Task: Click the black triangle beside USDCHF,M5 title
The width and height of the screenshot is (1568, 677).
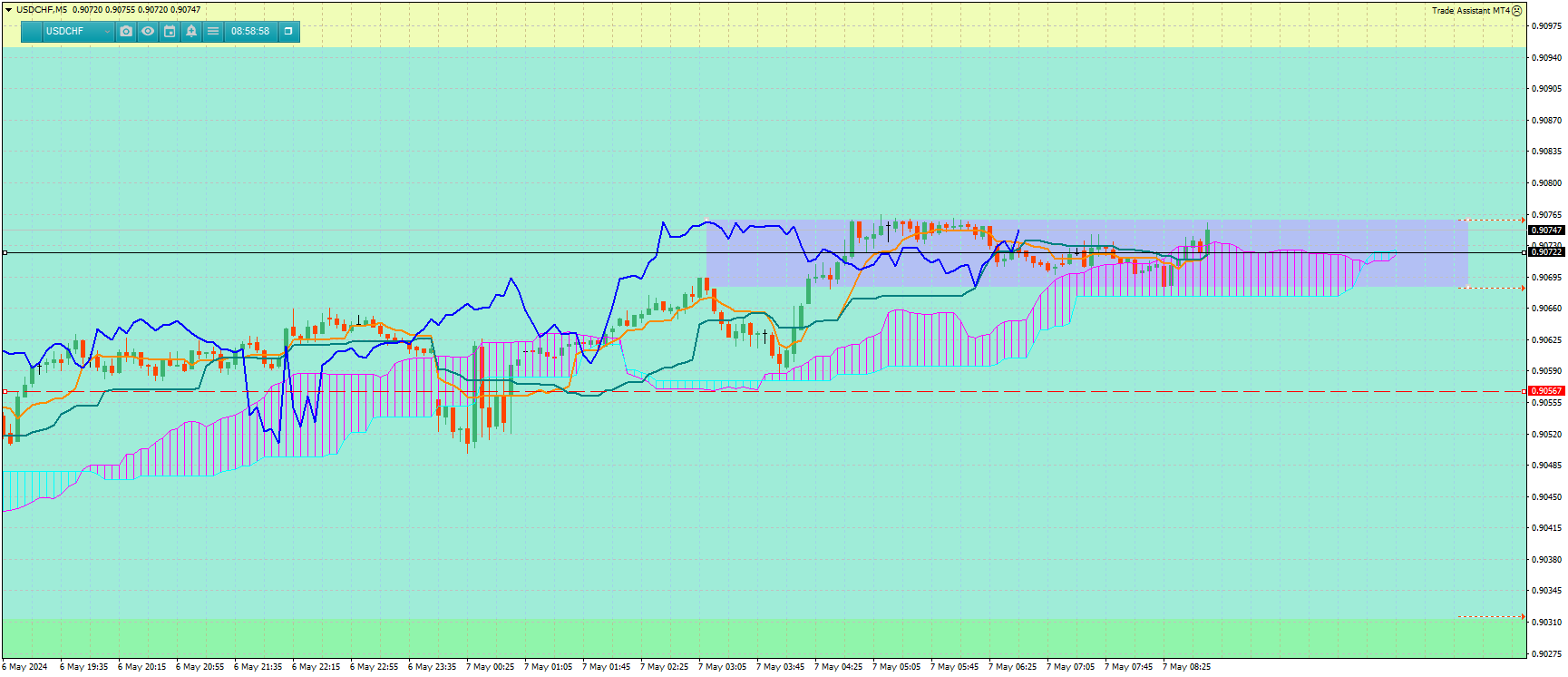Action: click(x=8, y=10)
